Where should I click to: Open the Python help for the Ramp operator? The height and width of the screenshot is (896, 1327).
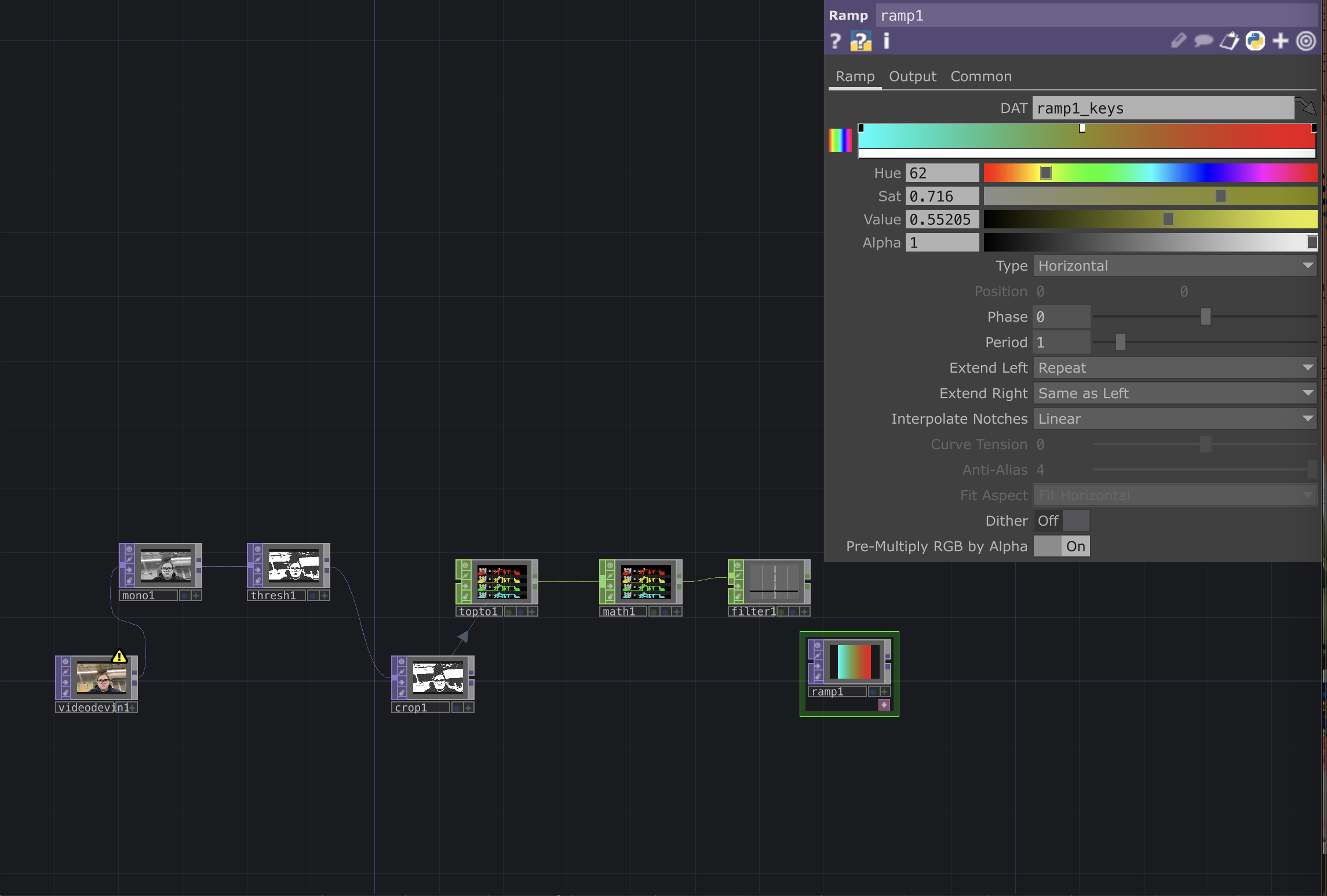[x=861, y=41]
